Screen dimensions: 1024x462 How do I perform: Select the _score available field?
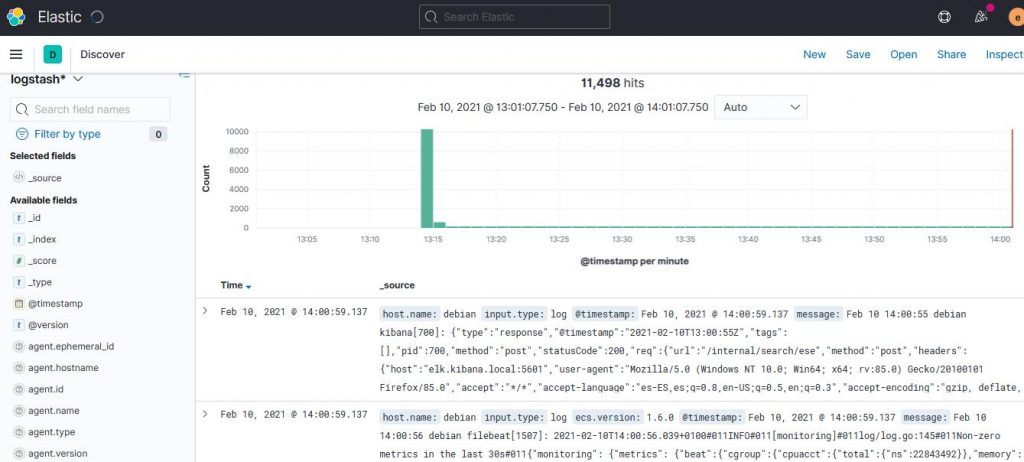(42, 261)
